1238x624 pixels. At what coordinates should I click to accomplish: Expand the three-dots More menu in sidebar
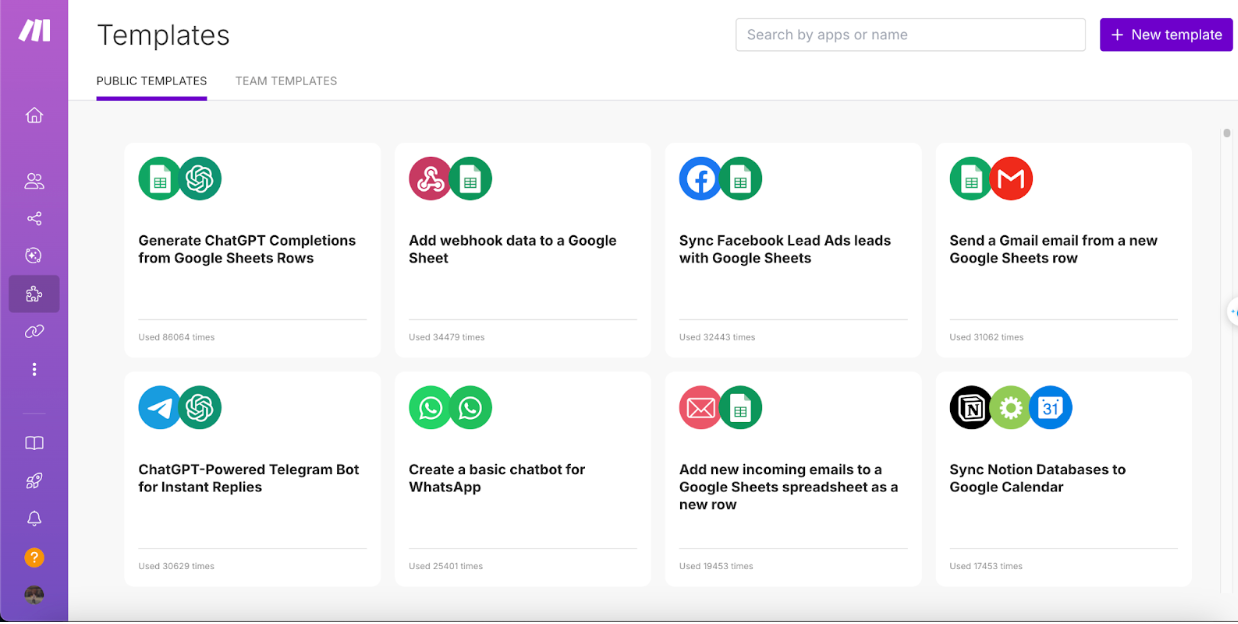(34, 369)
